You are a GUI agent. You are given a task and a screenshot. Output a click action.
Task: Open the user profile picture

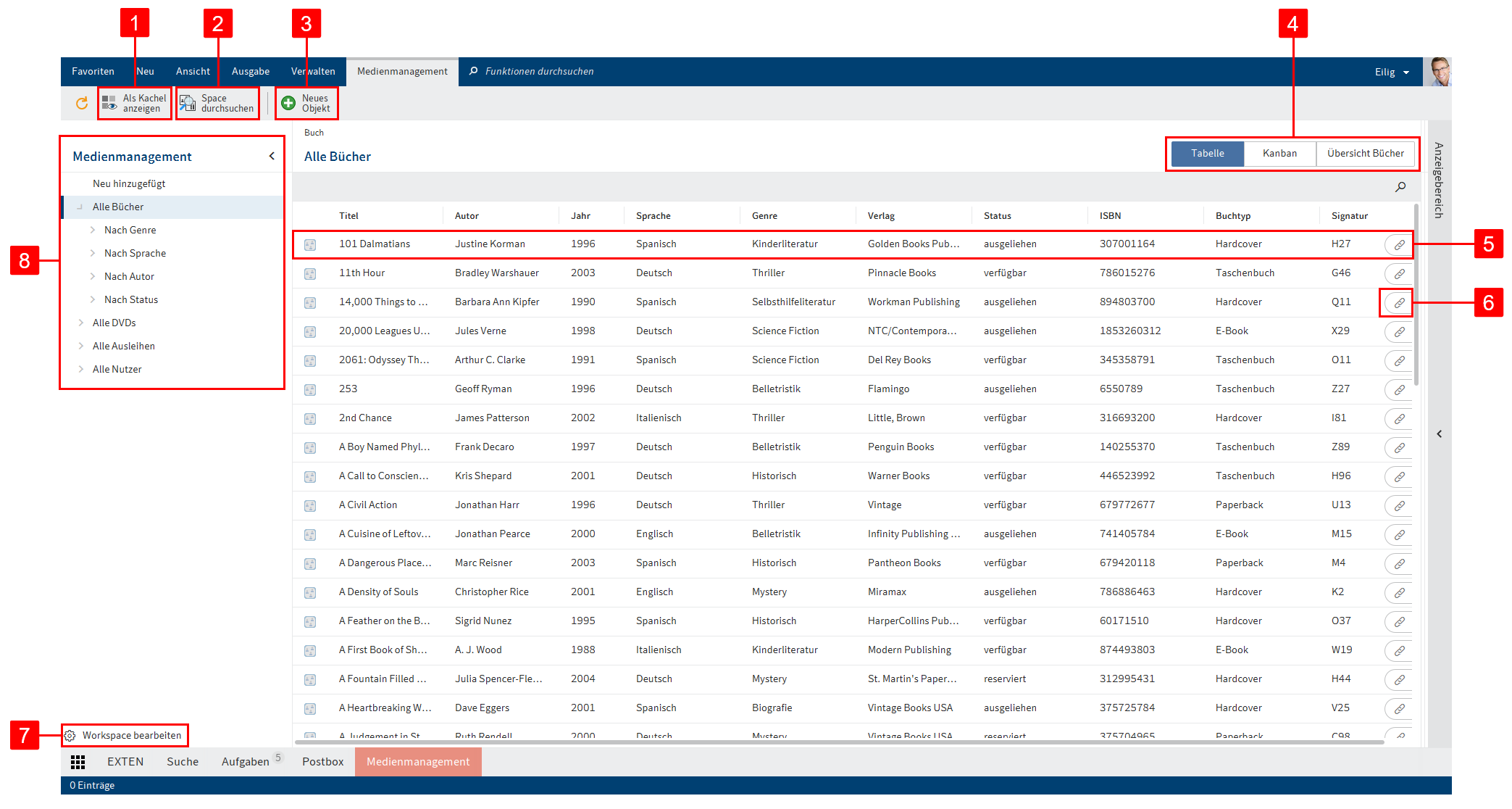coord(1437,72)
